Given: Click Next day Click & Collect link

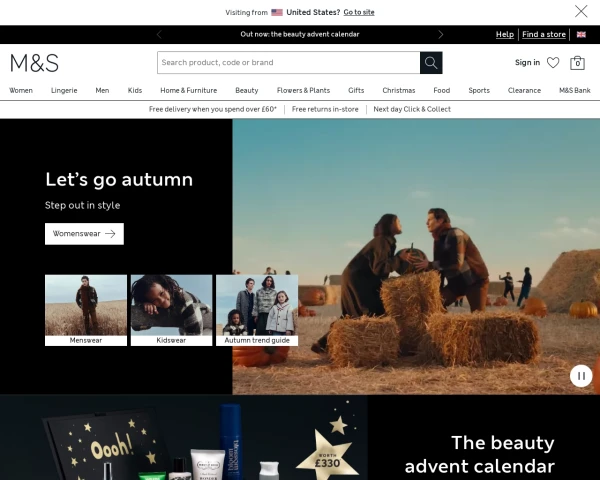Looking at the screenshot, I should [x=412, y=109].
